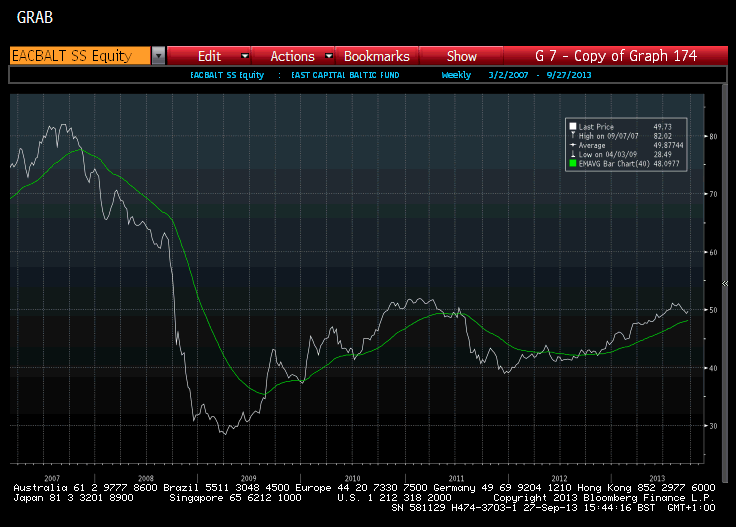Click the white Last Price legend swatch

coord(573,127)
